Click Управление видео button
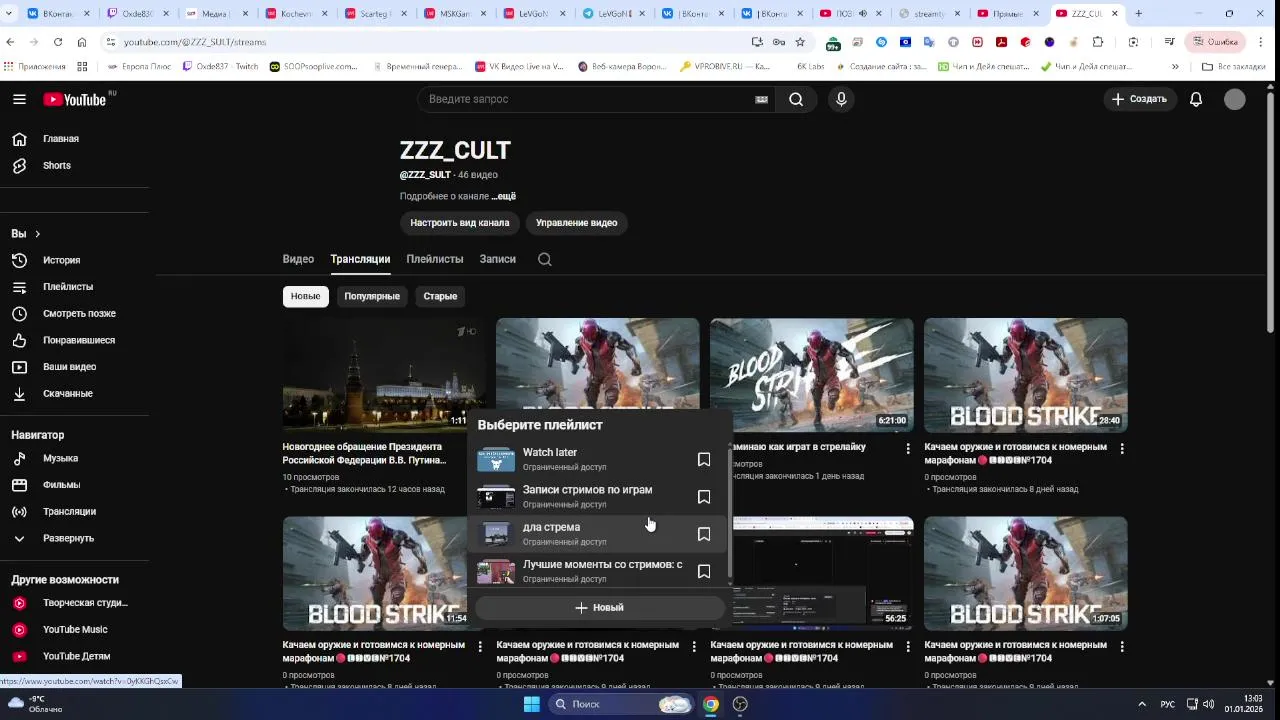This screenshot has height=720, width=1280. point(576,223)
